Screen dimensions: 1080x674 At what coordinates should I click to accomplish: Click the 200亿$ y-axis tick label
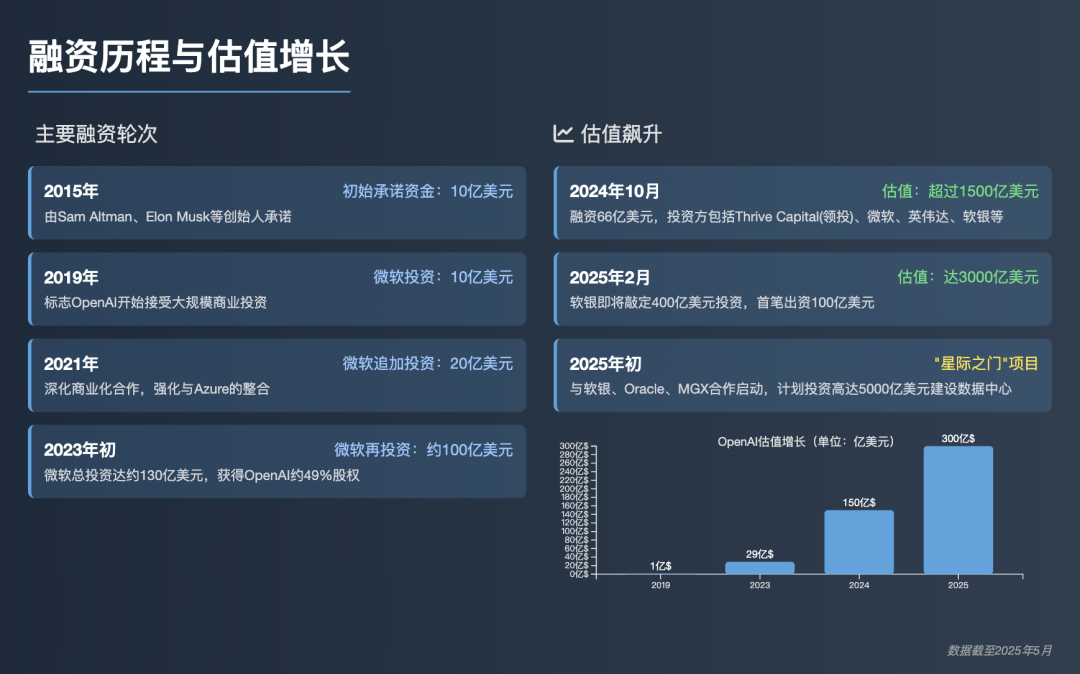[x=574, y=489]
